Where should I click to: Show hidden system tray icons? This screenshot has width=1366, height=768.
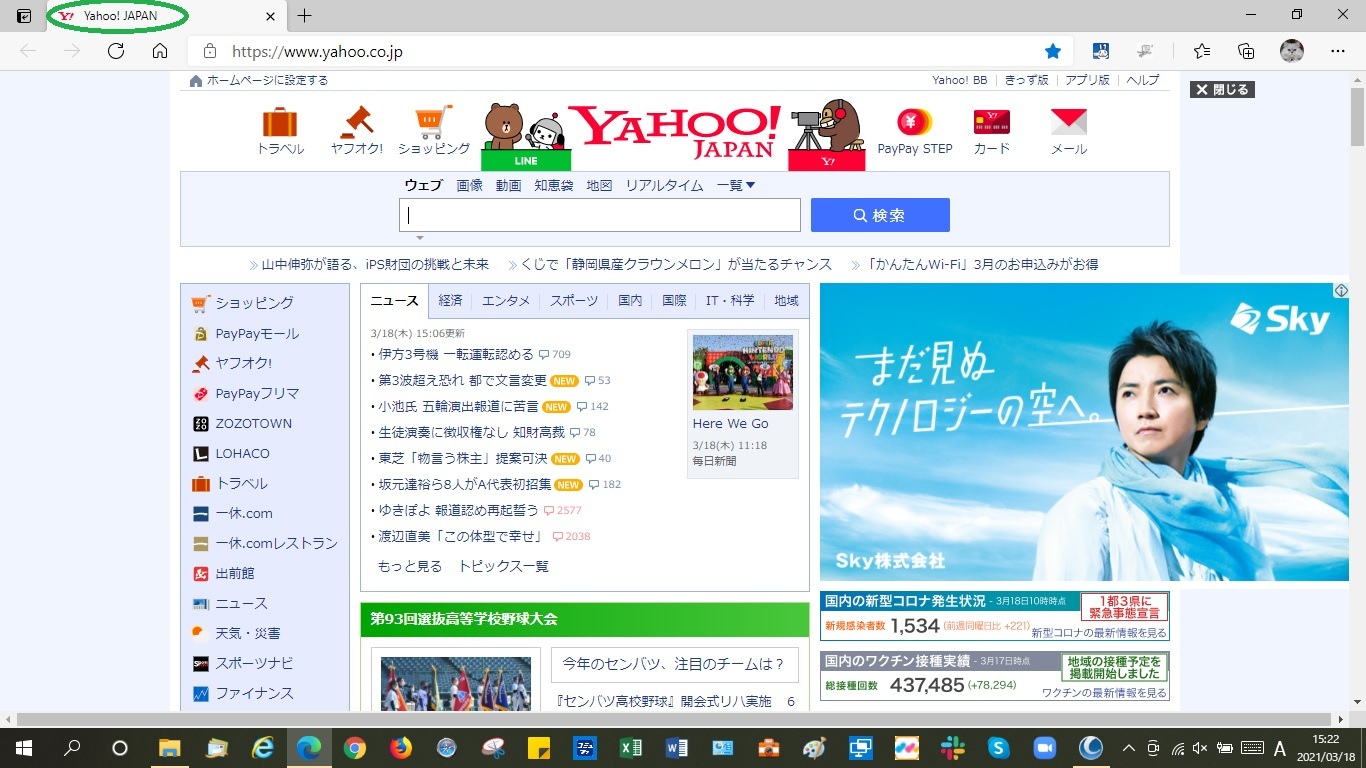[x=1129, y=748]
